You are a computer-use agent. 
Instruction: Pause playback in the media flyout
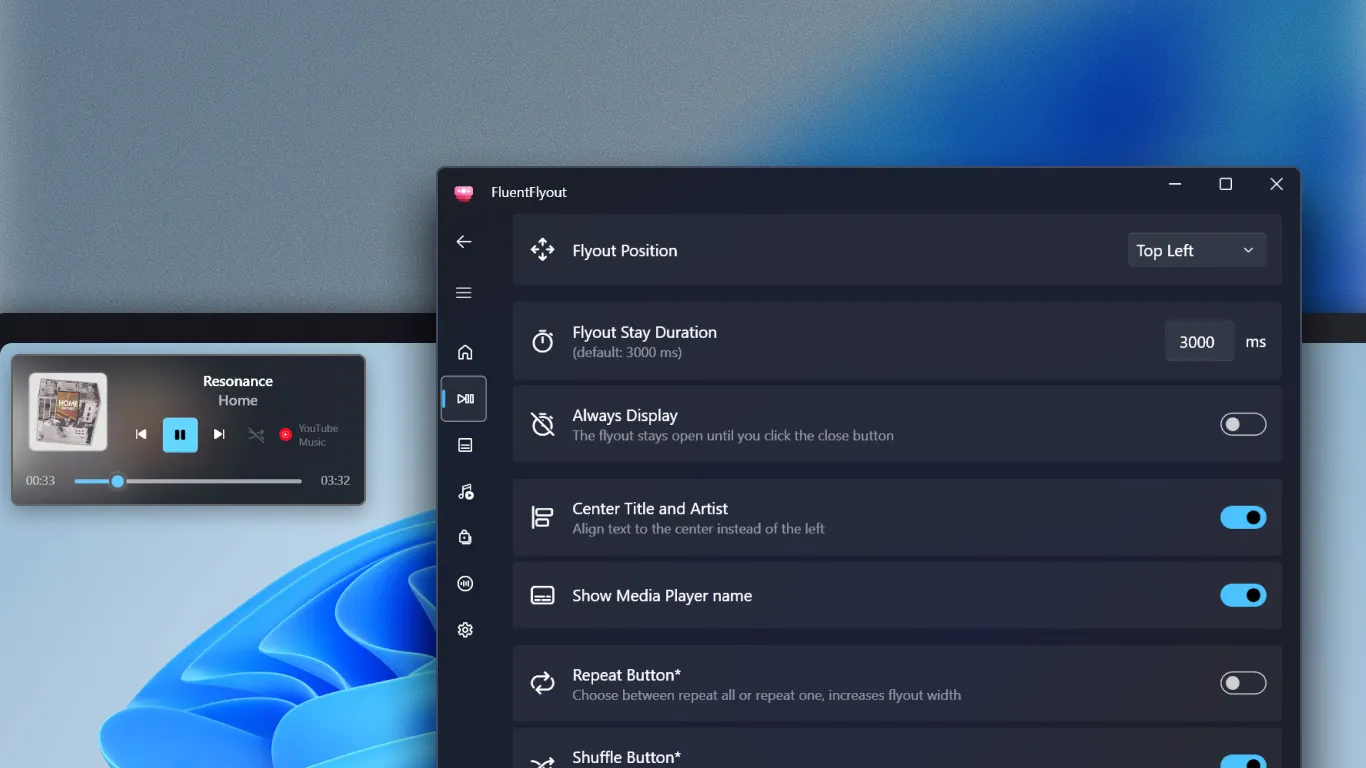(x=181, y=434)
